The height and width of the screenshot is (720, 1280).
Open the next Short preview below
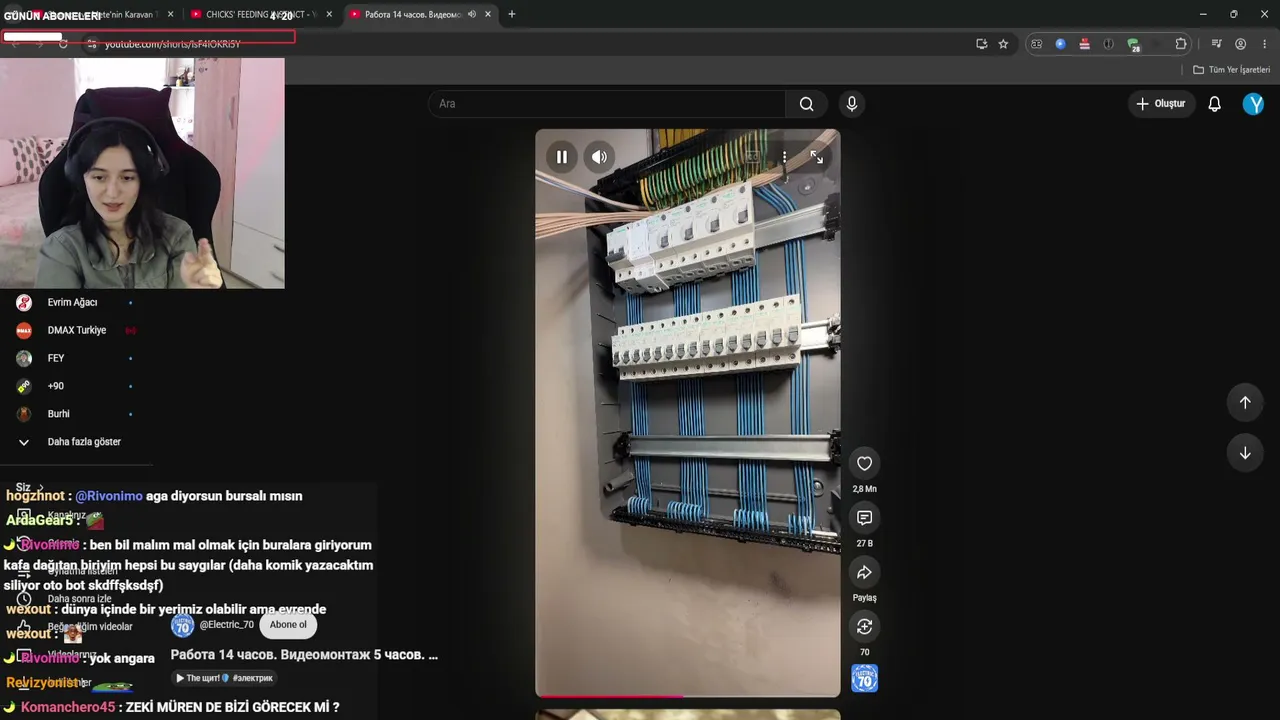tap(688, 715)
